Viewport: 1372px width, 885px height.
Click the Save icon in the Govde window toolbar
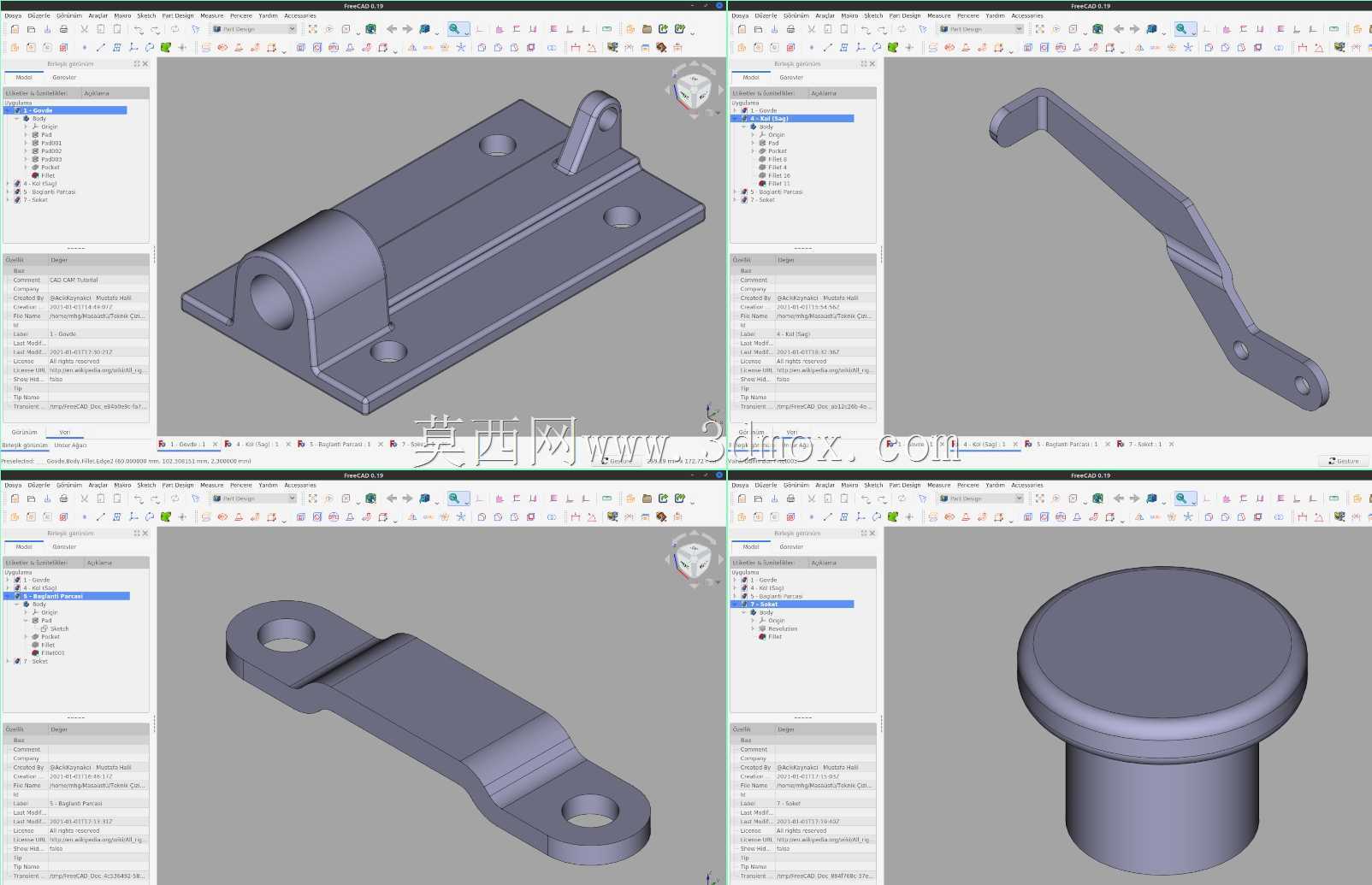pos(47,28)
